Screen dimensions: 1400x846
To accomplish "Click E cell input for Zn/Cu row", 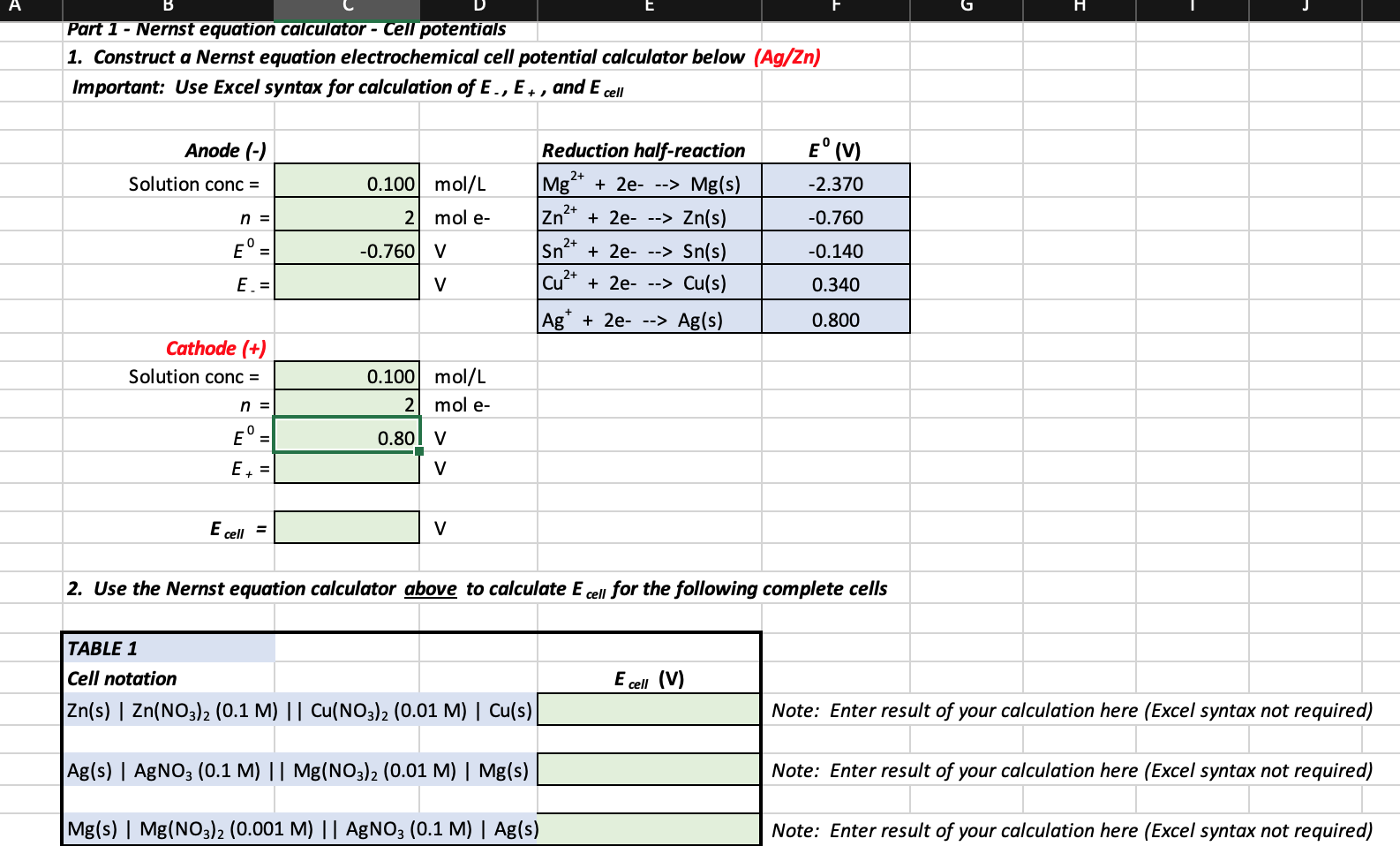I will (x=649, y=709).
